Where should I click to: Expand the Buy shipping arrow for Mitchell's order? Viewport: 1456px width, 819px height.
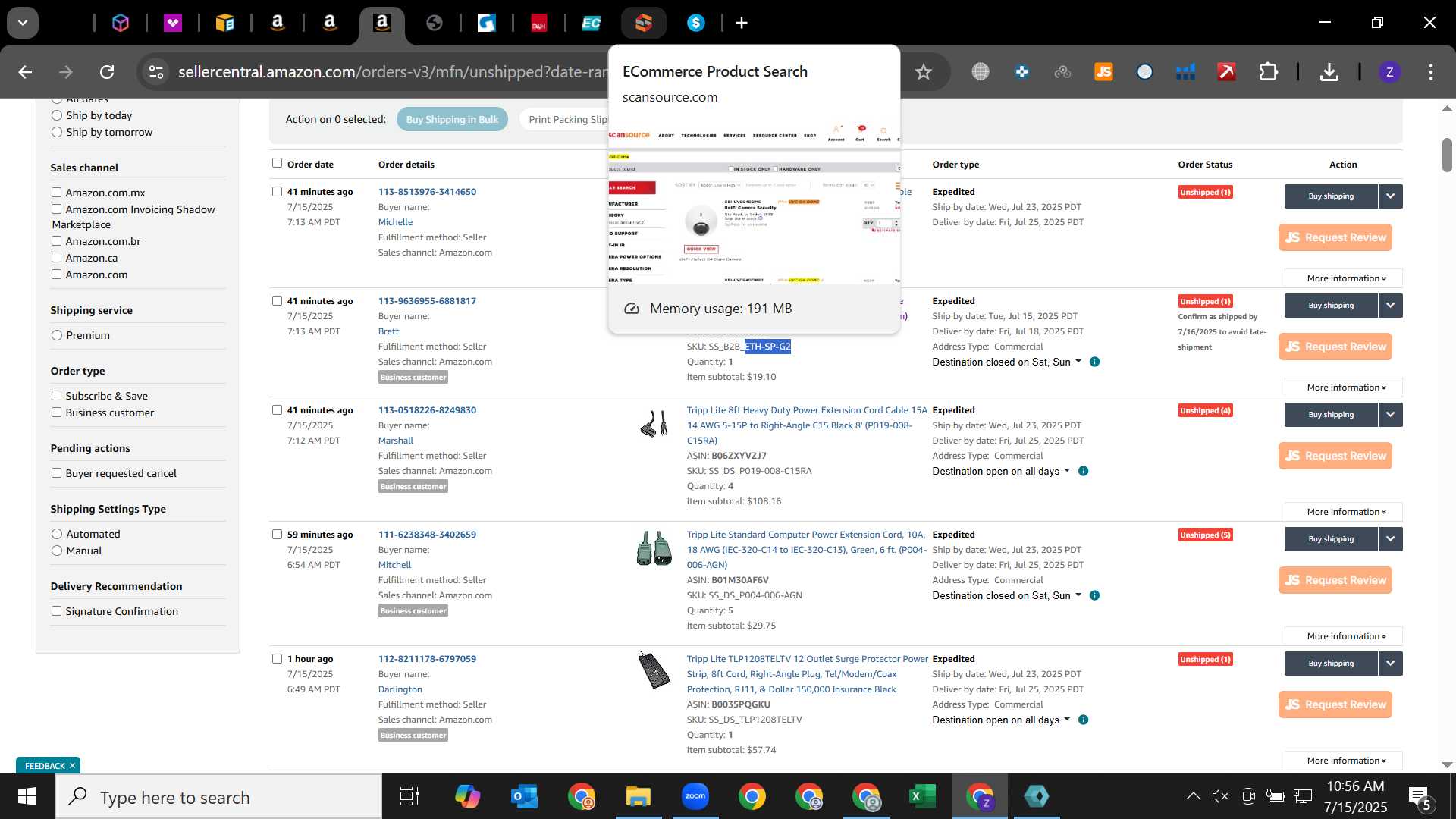pos(1390,539)
